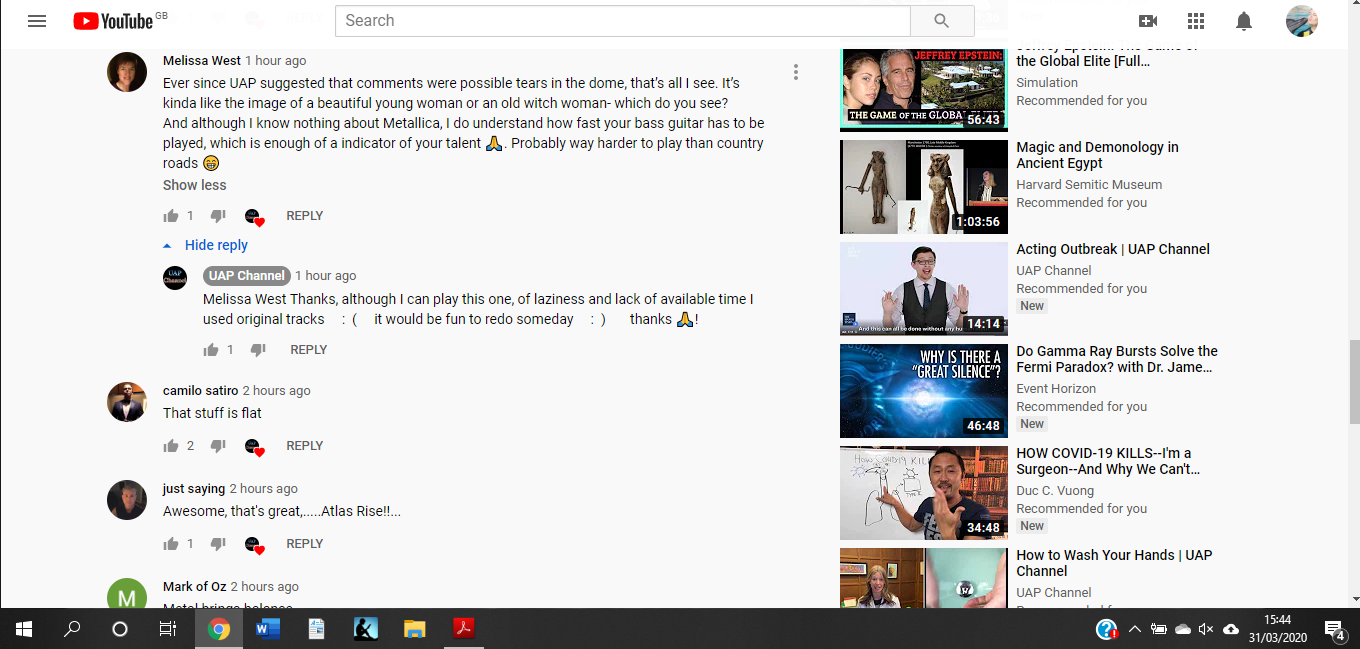Open UAP Channel commenter name link

coord(246,276)
